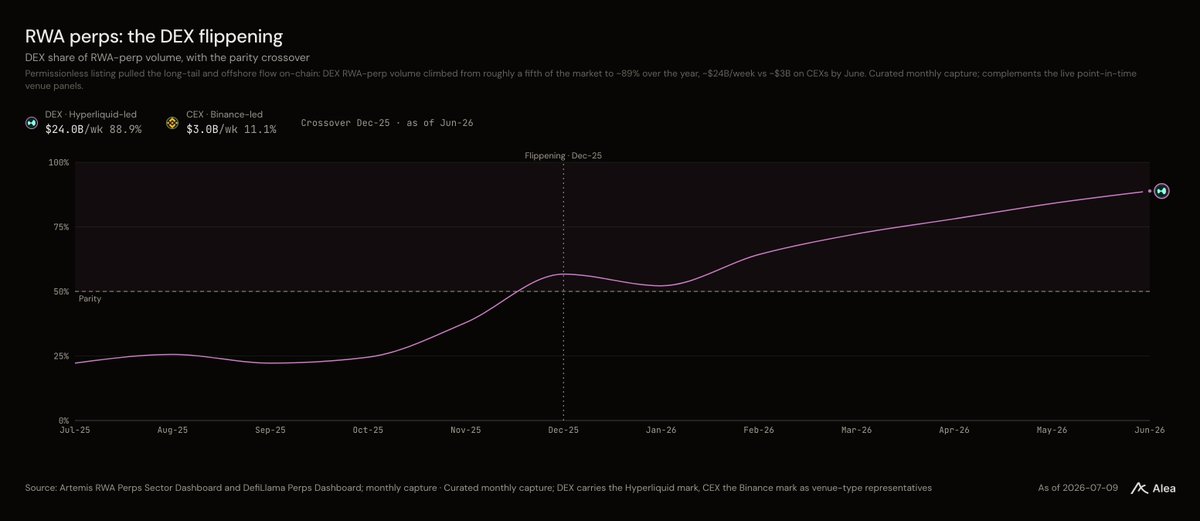Click the 'Parity' line label
1200x521 pixels.
(90, 298)
